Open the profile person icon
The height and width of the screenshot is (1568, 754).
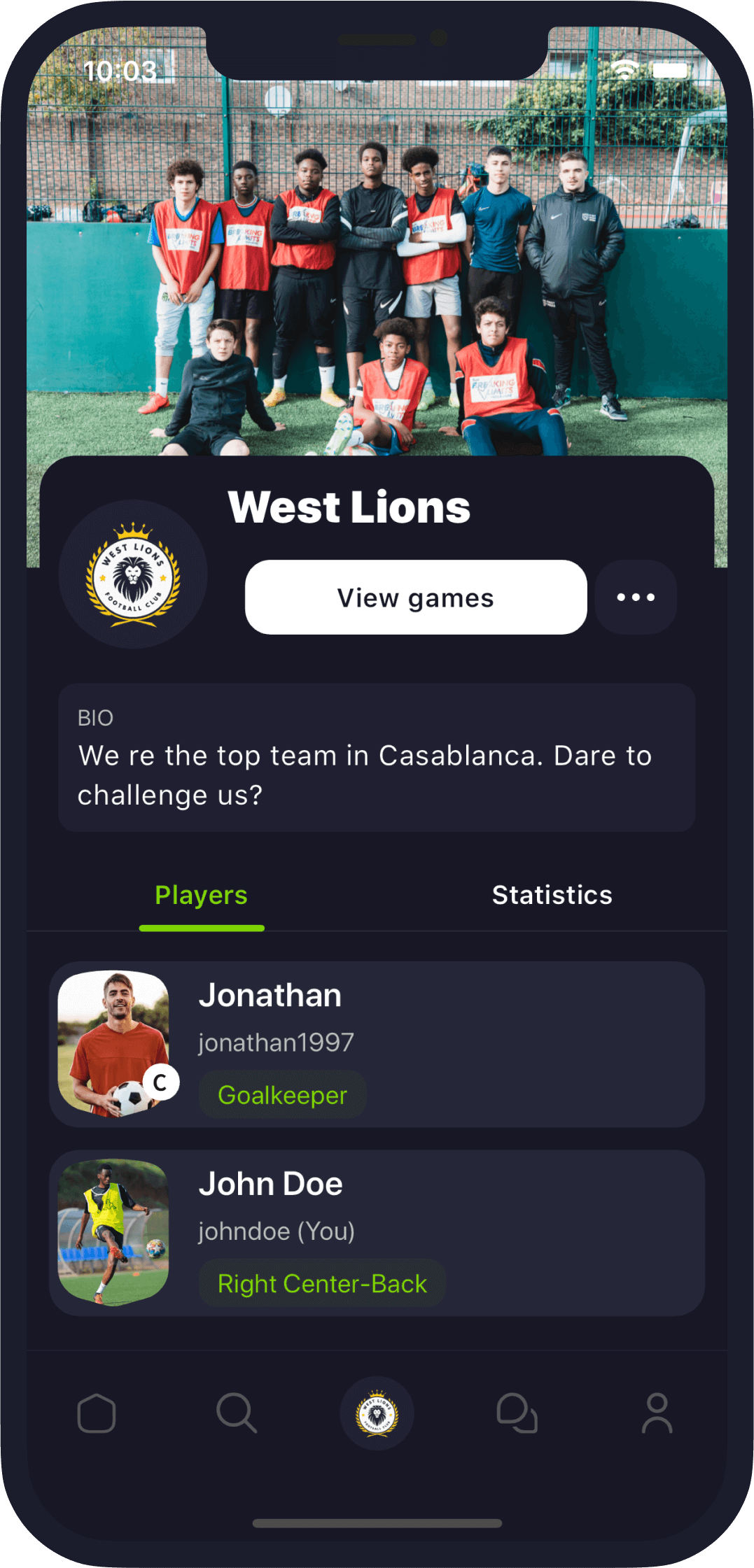click(x=657, y=1413)
